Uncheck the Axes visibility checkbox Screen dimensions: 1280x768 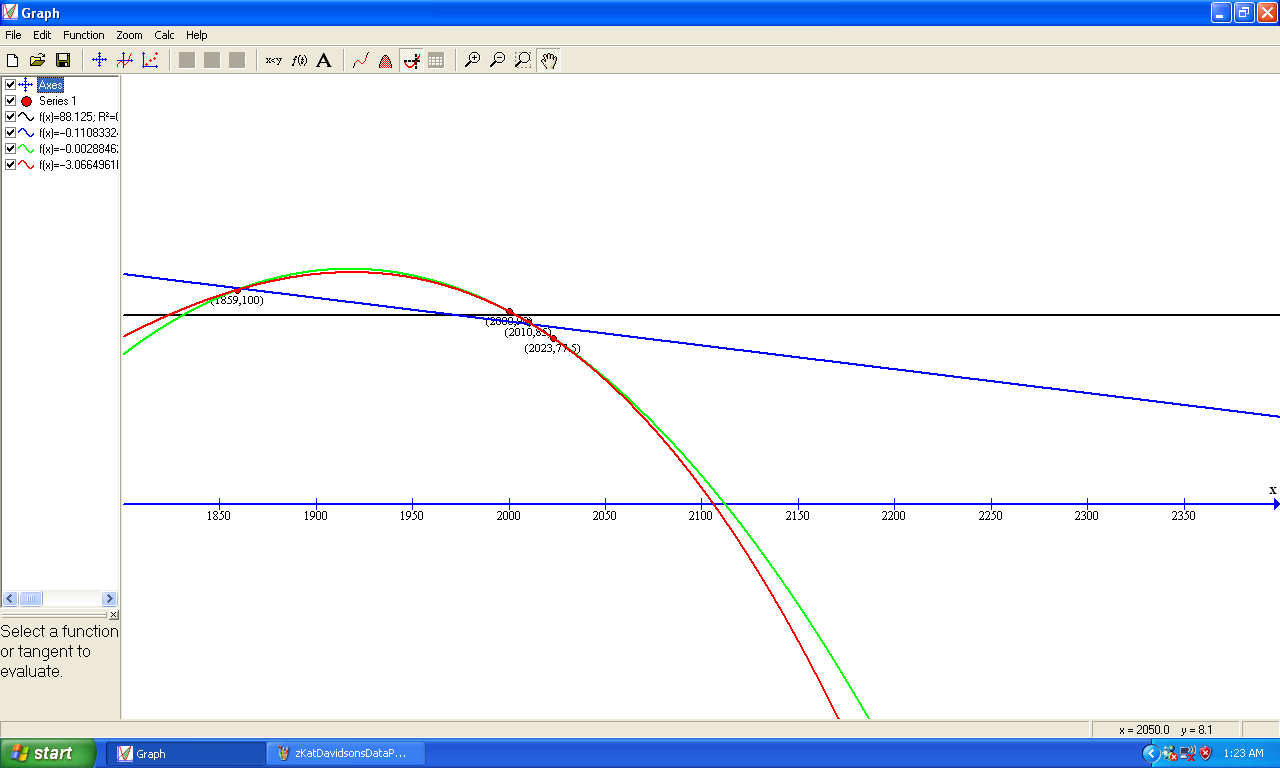point(10,85)
